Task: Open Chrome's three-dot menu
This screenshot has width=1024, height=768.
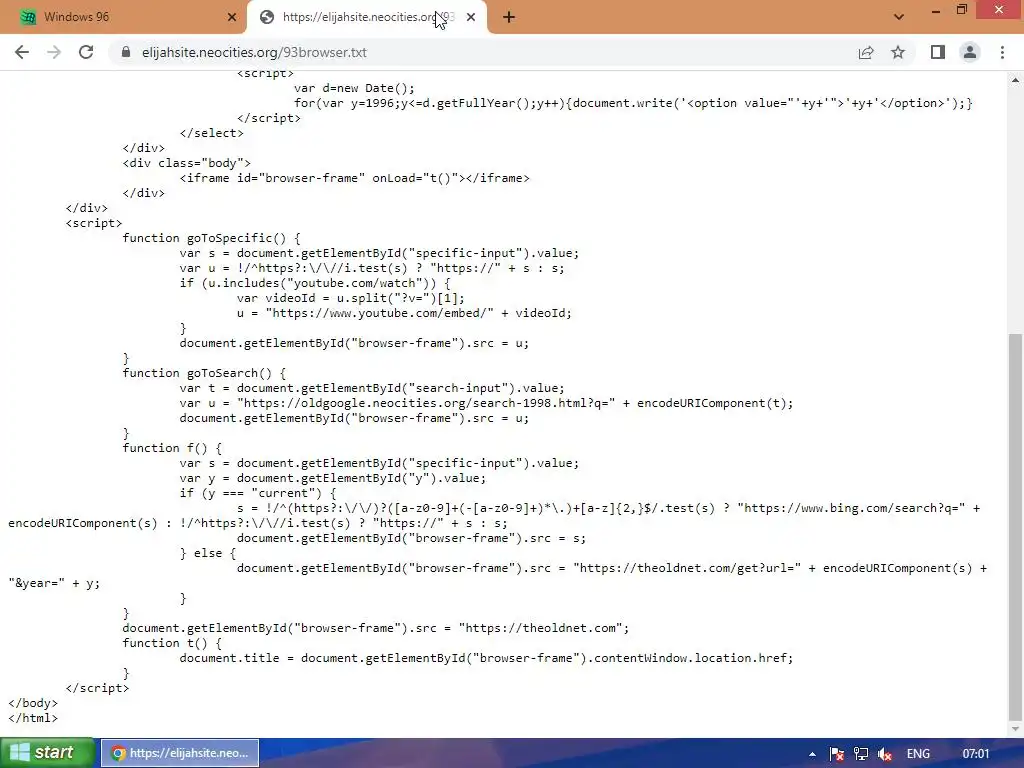Action: (1002, 52)
